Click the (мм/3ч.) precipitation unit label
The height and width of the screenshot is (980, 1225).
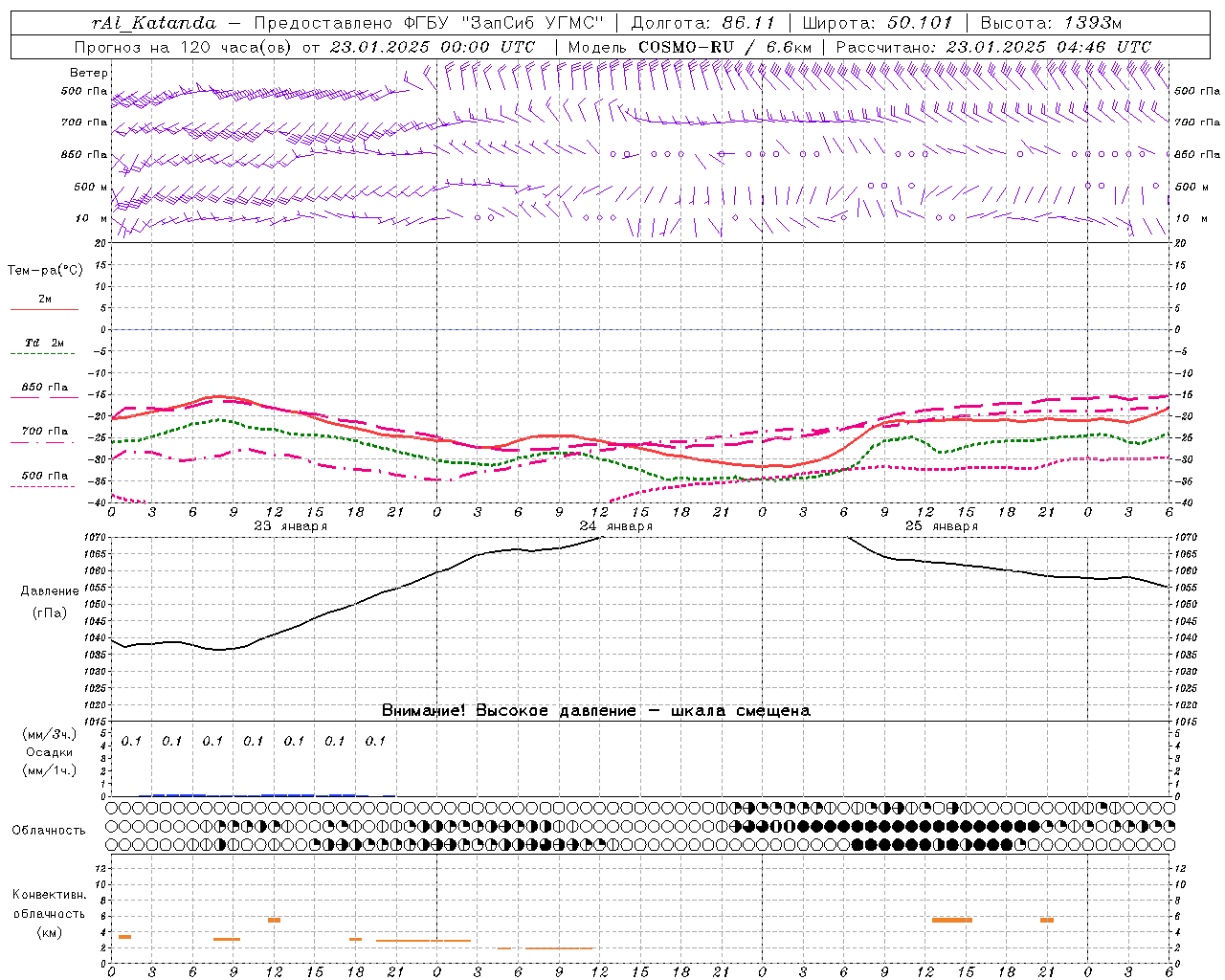point(49,734)
